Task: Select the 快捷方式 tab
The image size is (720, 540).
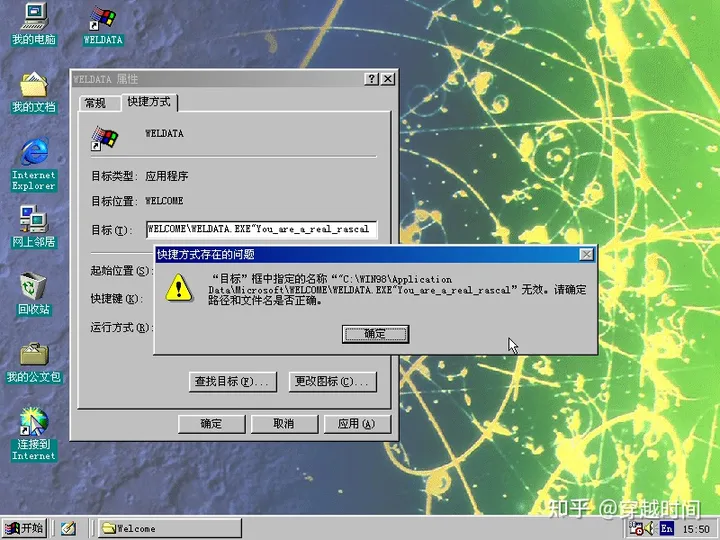Action: pos(149,101)
